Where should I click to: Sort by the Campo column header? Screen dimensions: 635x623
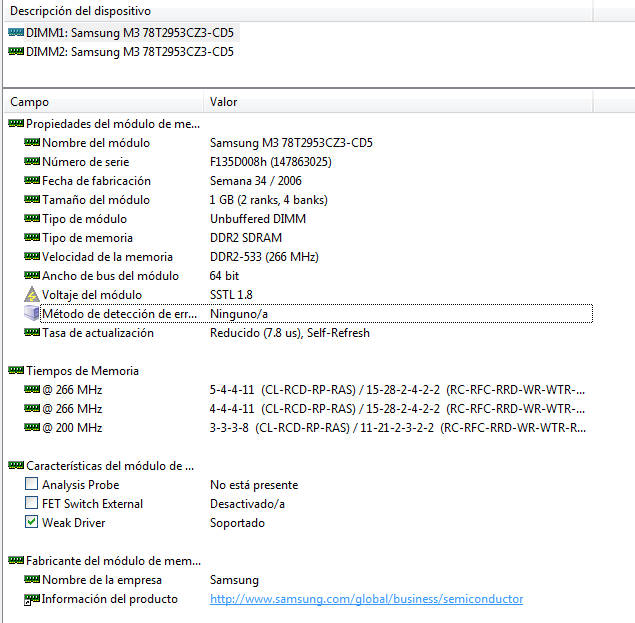[103, 102]
